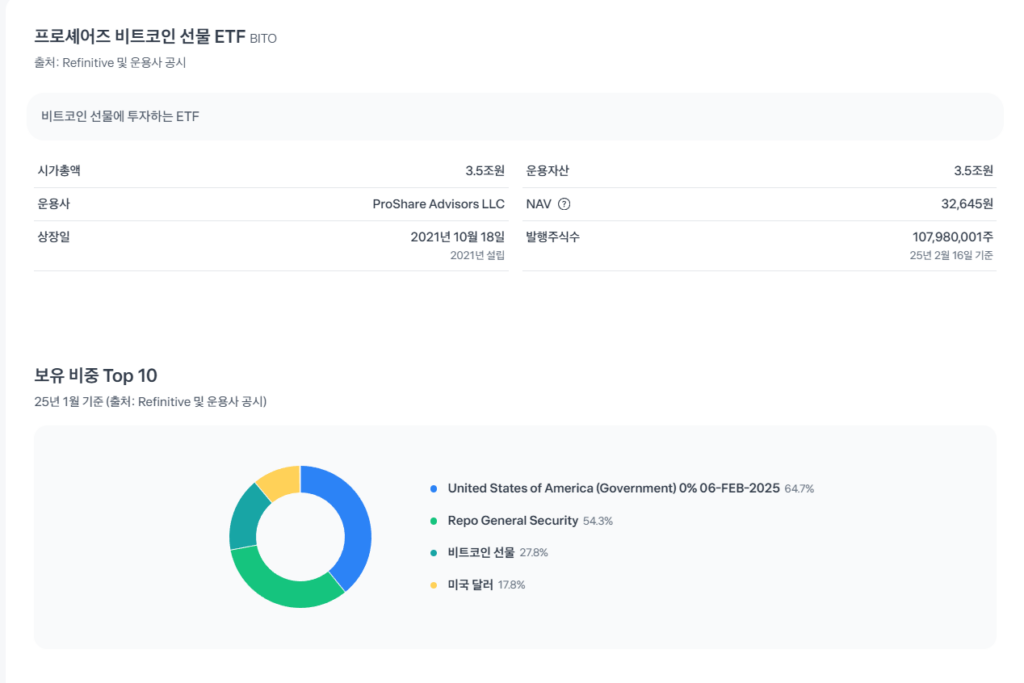Image resolution: width=1024 pixels, height=683 pixels.
Task: Click the source line 출처: Refinitive 및 운용사 공시 under title
Action: pos(110,63)
